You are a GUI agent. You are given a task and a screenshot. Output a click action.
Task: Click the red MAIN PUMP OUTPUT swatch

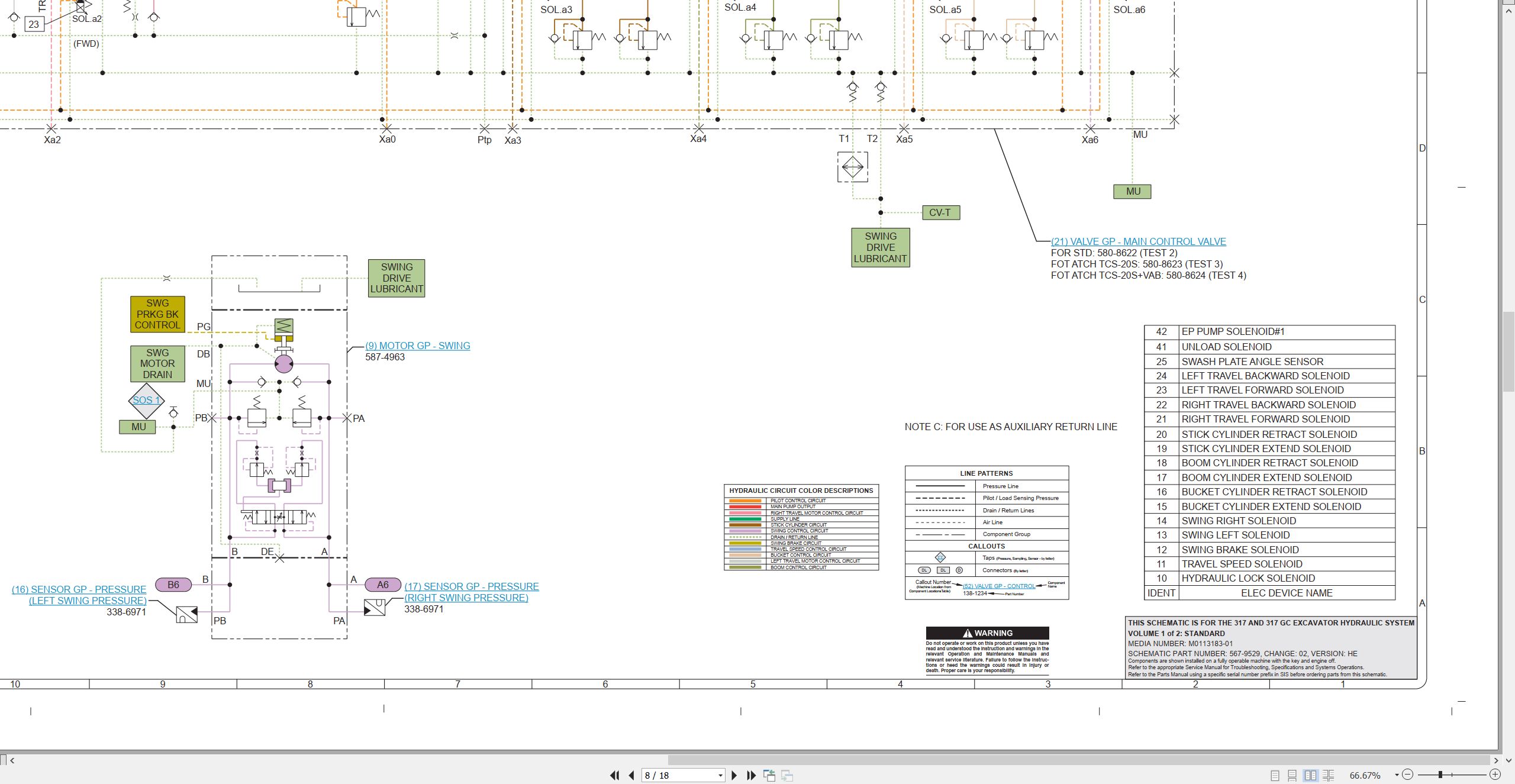click(x=745, y=506)
